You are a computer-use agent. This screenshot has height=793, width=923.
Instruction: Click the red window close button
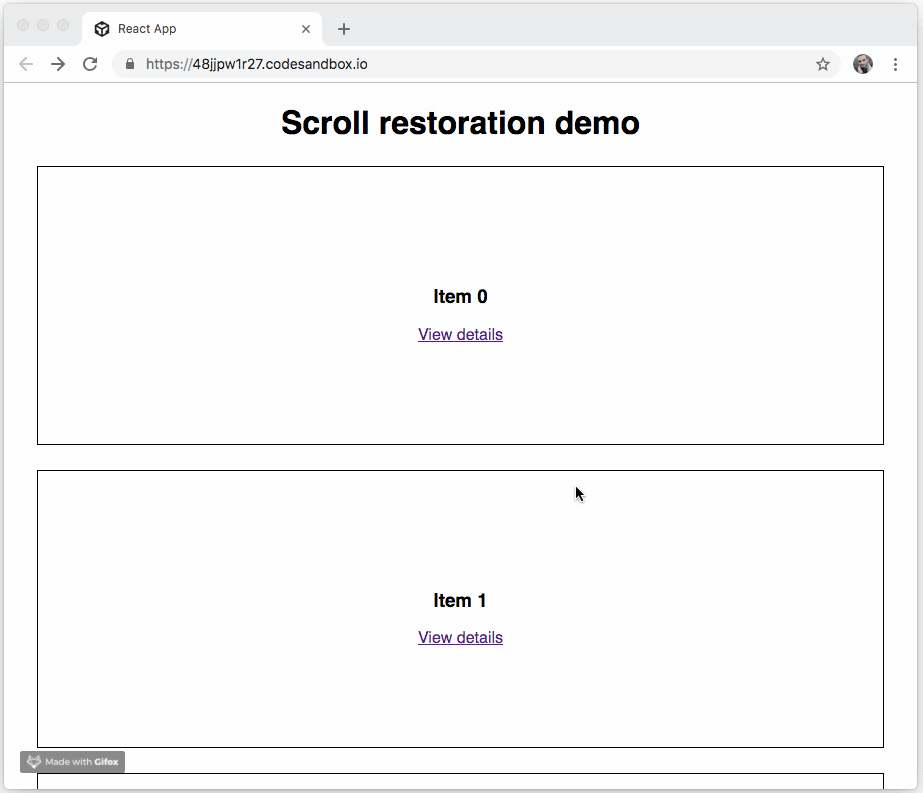coord(23,25)
